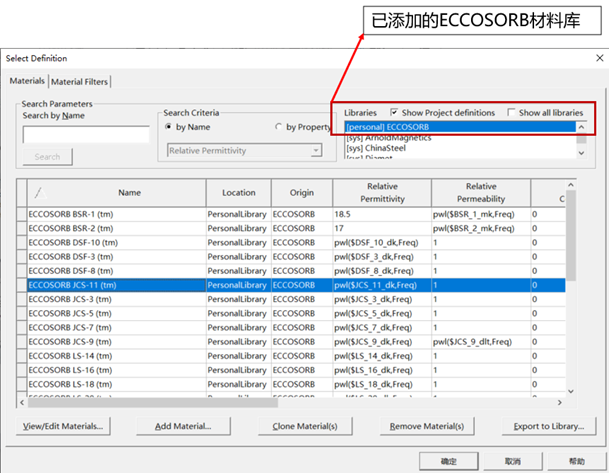Click the Location column header
The image size is (609, 473).
click(x=238, y=193)
